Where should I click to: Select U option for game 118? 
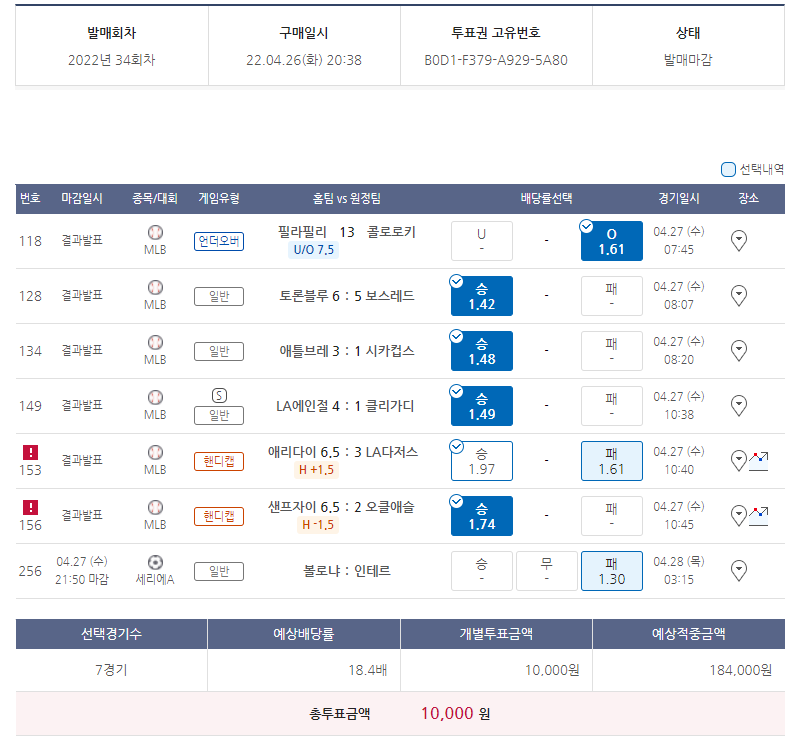(482, 241)
